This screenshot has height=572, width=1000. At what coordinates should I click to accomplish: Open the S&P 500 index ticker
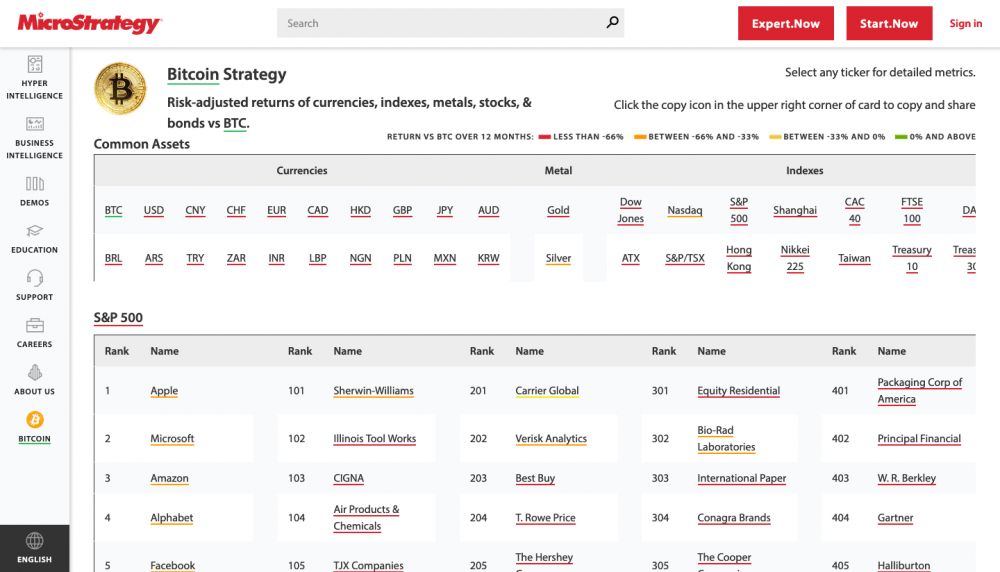point(739,210)
